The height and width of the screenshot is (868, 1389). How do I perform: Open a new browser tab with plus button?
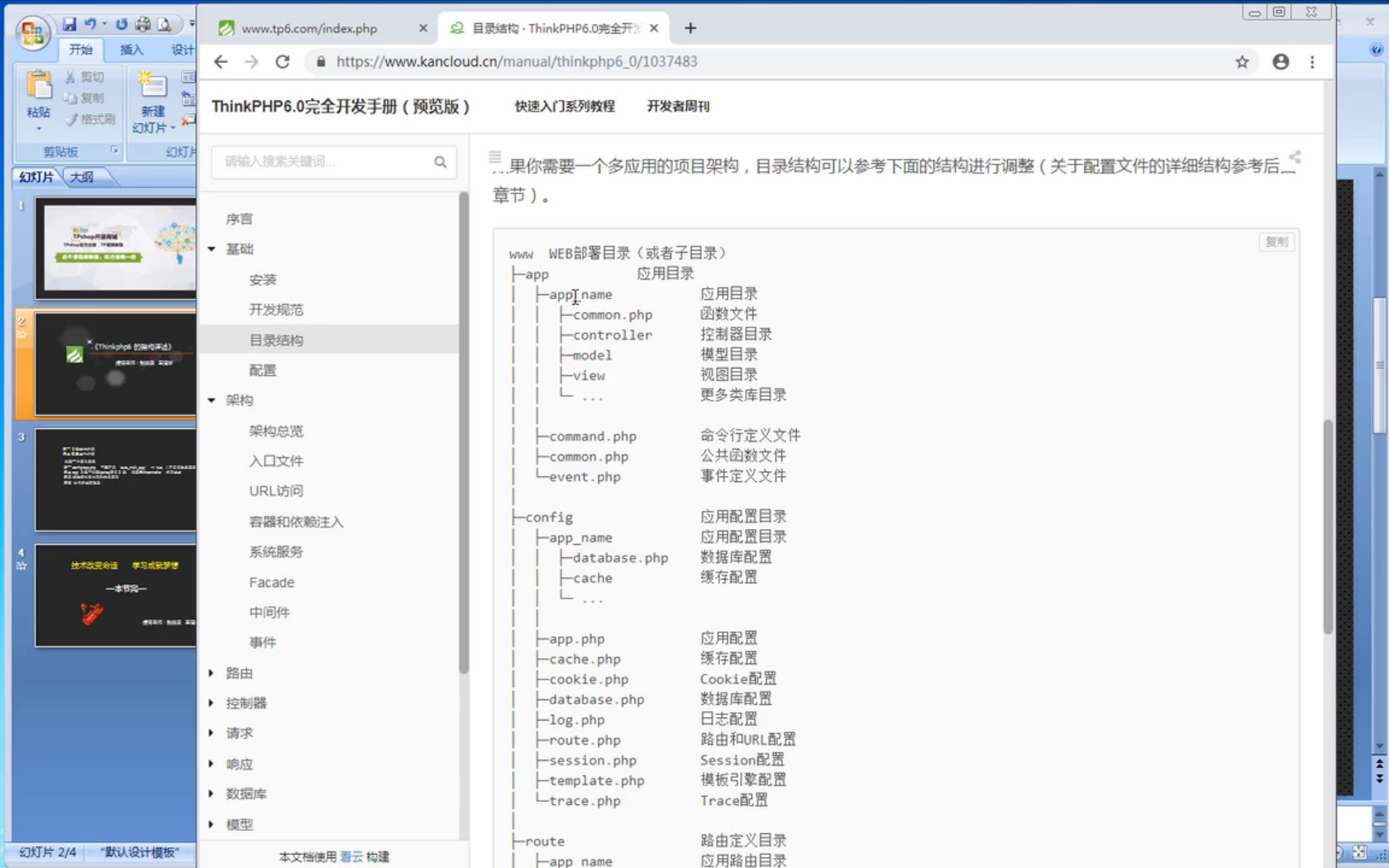[x=690, y=28]
